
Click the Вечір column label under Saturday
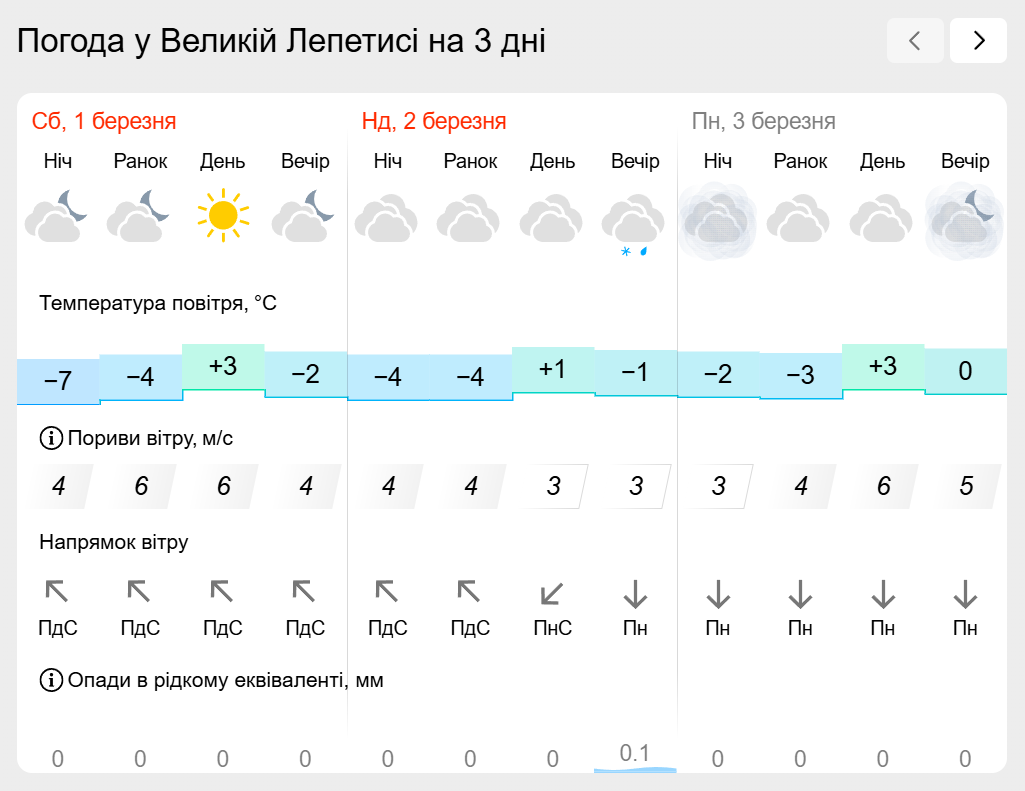click(x=305, y=161)
